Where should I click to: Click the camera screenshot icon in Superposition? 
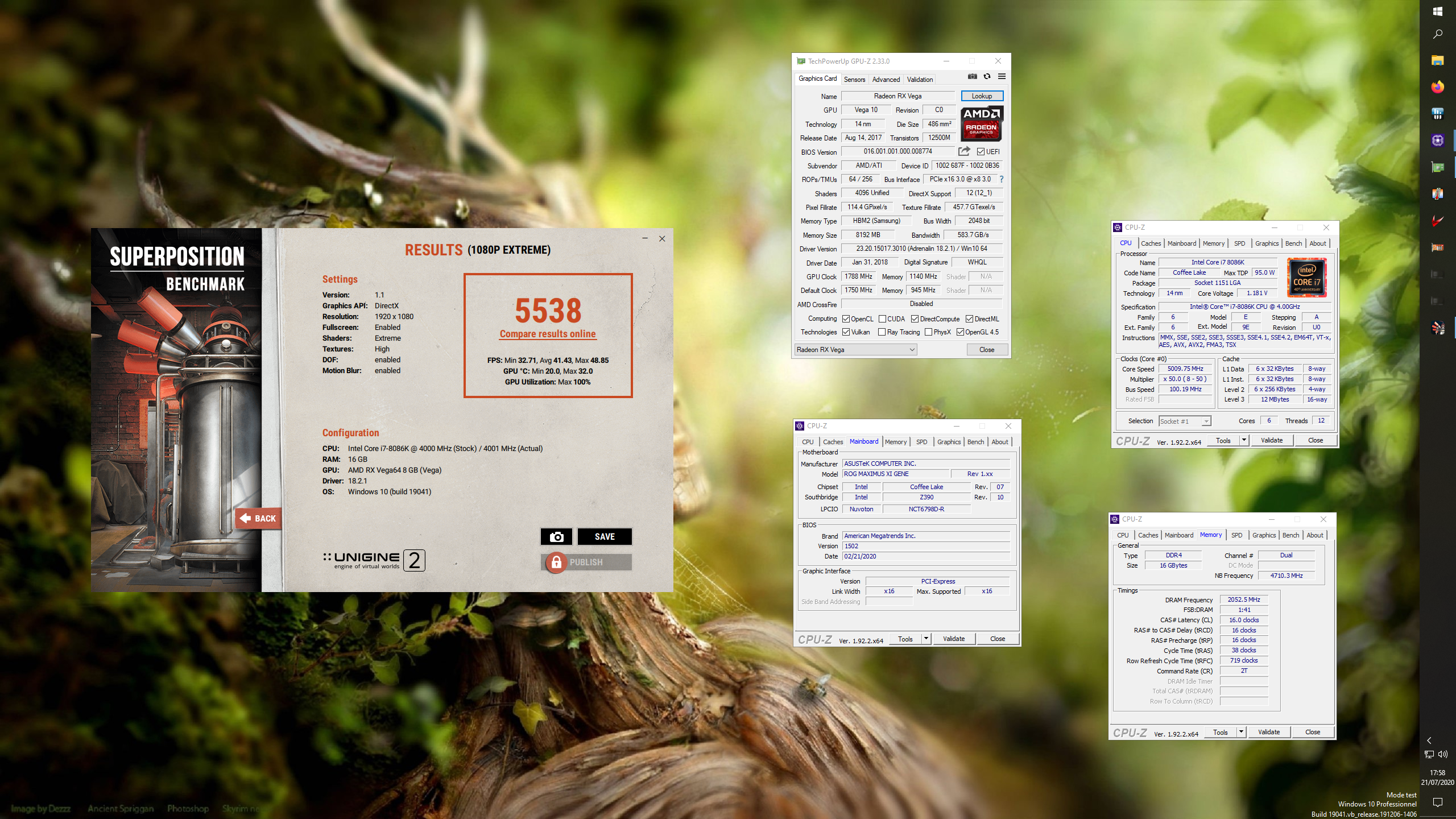click(x=557, y=536)
